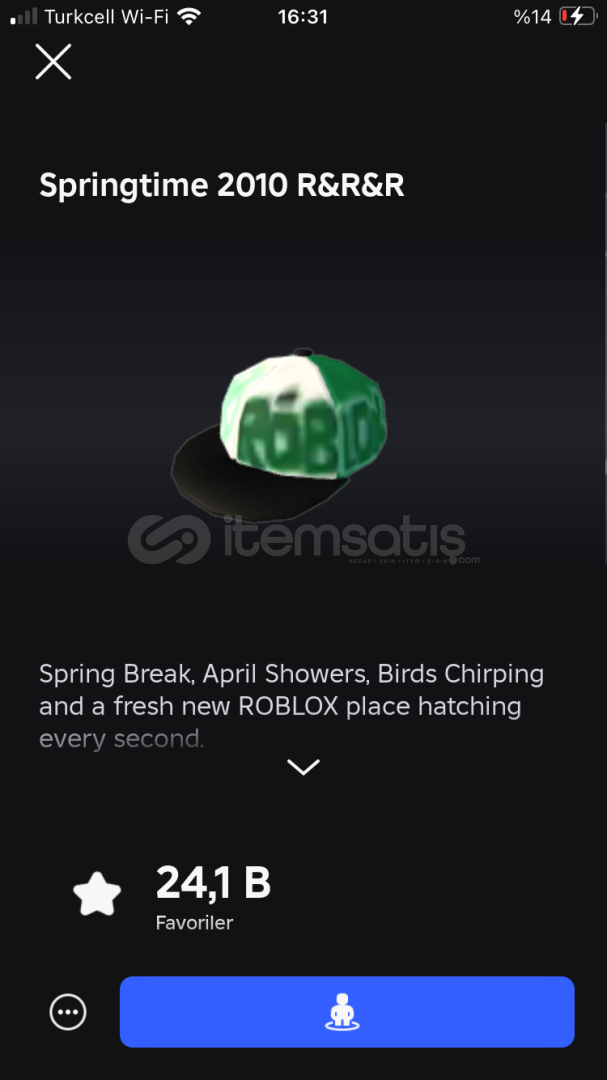
Task: Tap the Springtime 2010 R&R&R title
Action: 221,186
